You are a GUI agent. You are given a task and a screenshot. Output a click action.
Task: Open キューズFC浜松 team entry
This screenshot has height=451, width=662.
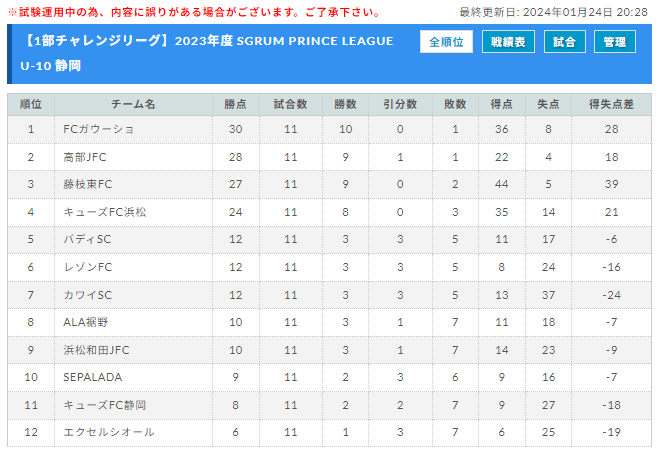tap(105, 212)
